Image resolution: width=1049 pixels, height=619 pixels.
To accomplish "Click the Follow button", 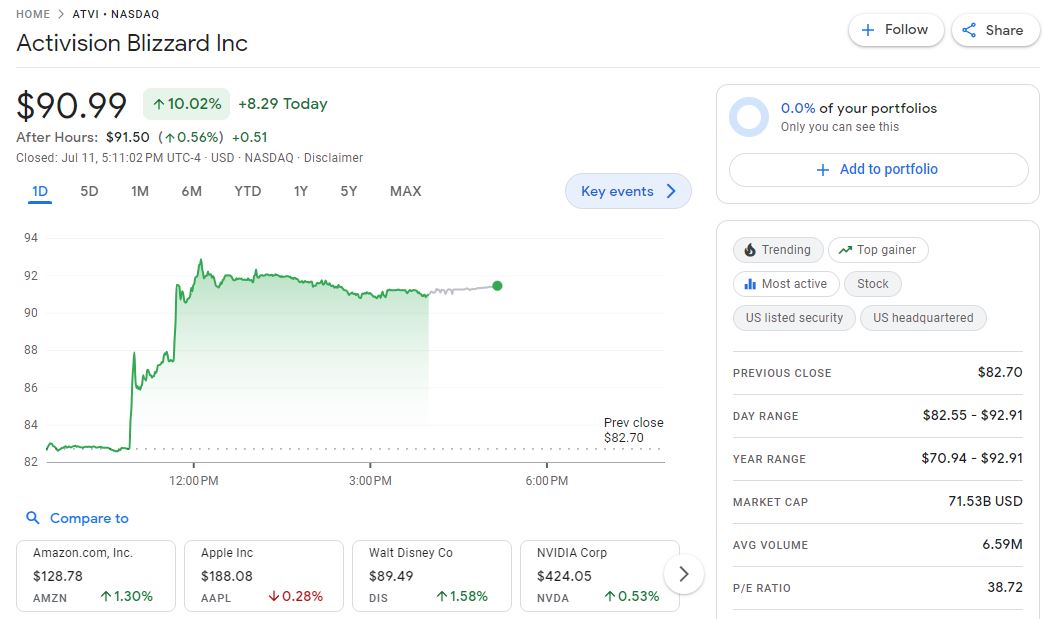I will point(896,30).
